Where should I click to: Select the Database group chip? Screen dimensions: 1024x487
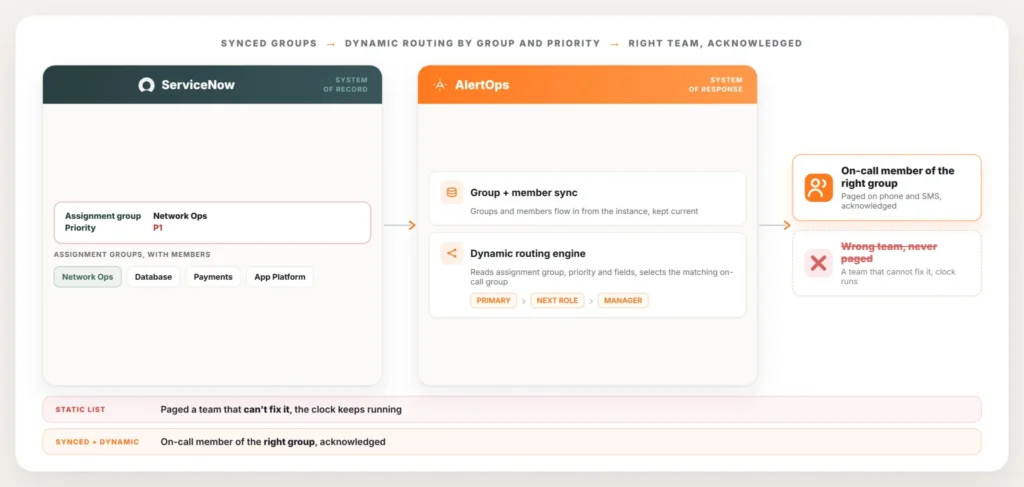coord(153,277)
